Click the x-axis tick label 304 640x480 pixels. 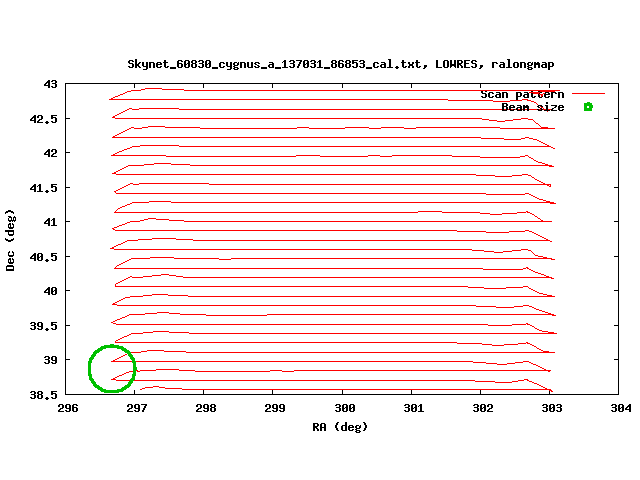coord(621,408)
